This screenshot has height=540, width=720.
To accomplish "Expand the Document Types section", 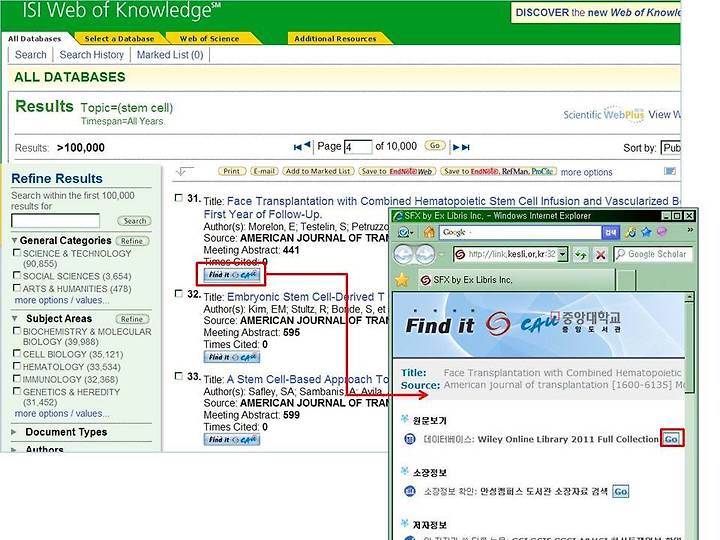I will pos(14,432).
